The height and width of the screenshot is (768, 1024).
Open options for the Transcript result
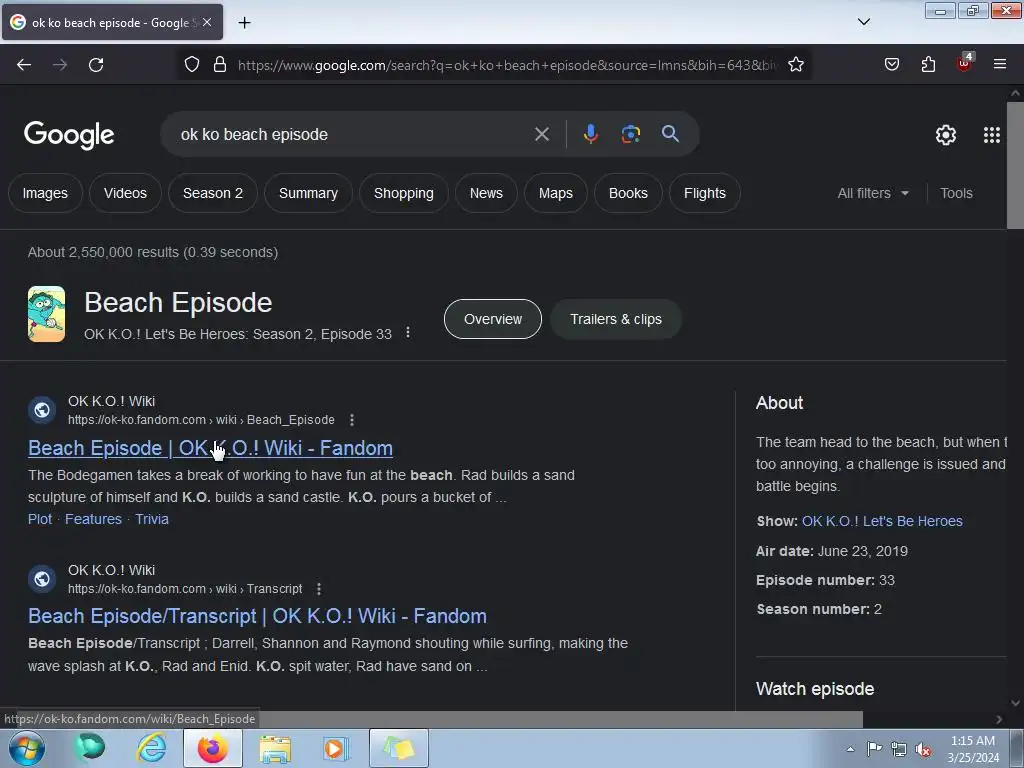point(319,589)
